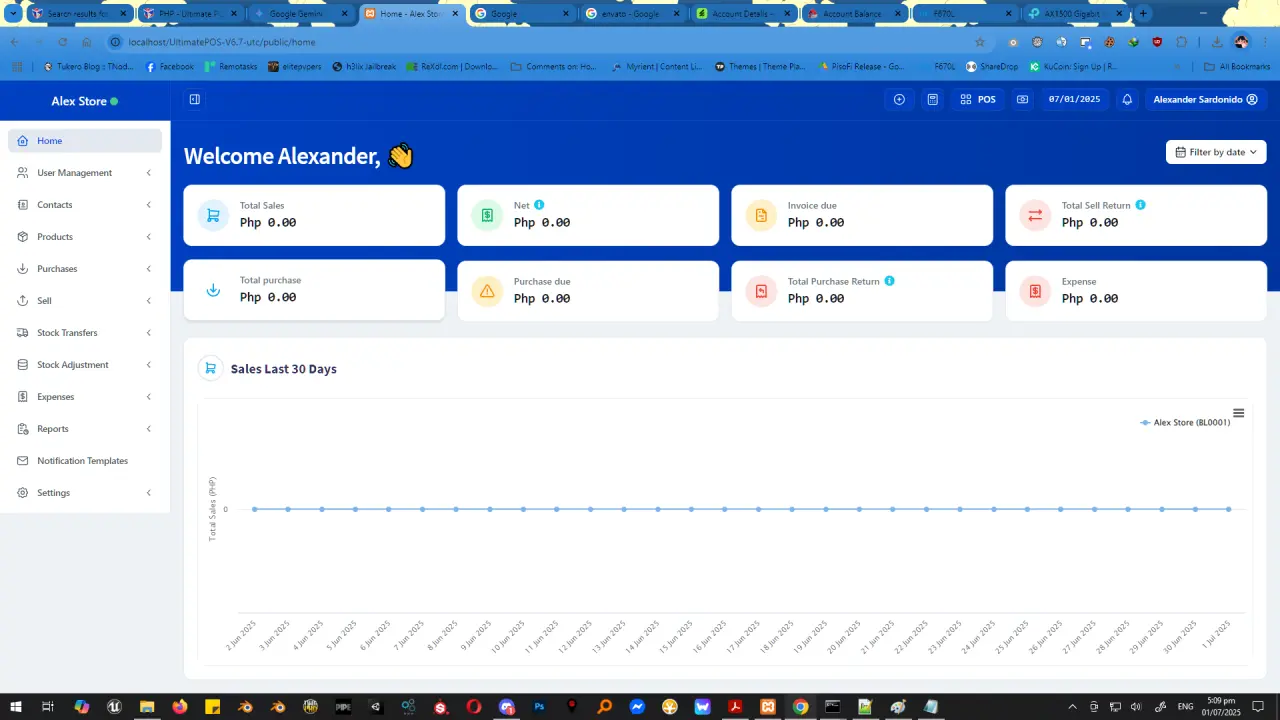Open the All Bookmarks folder

[1237, 67]
